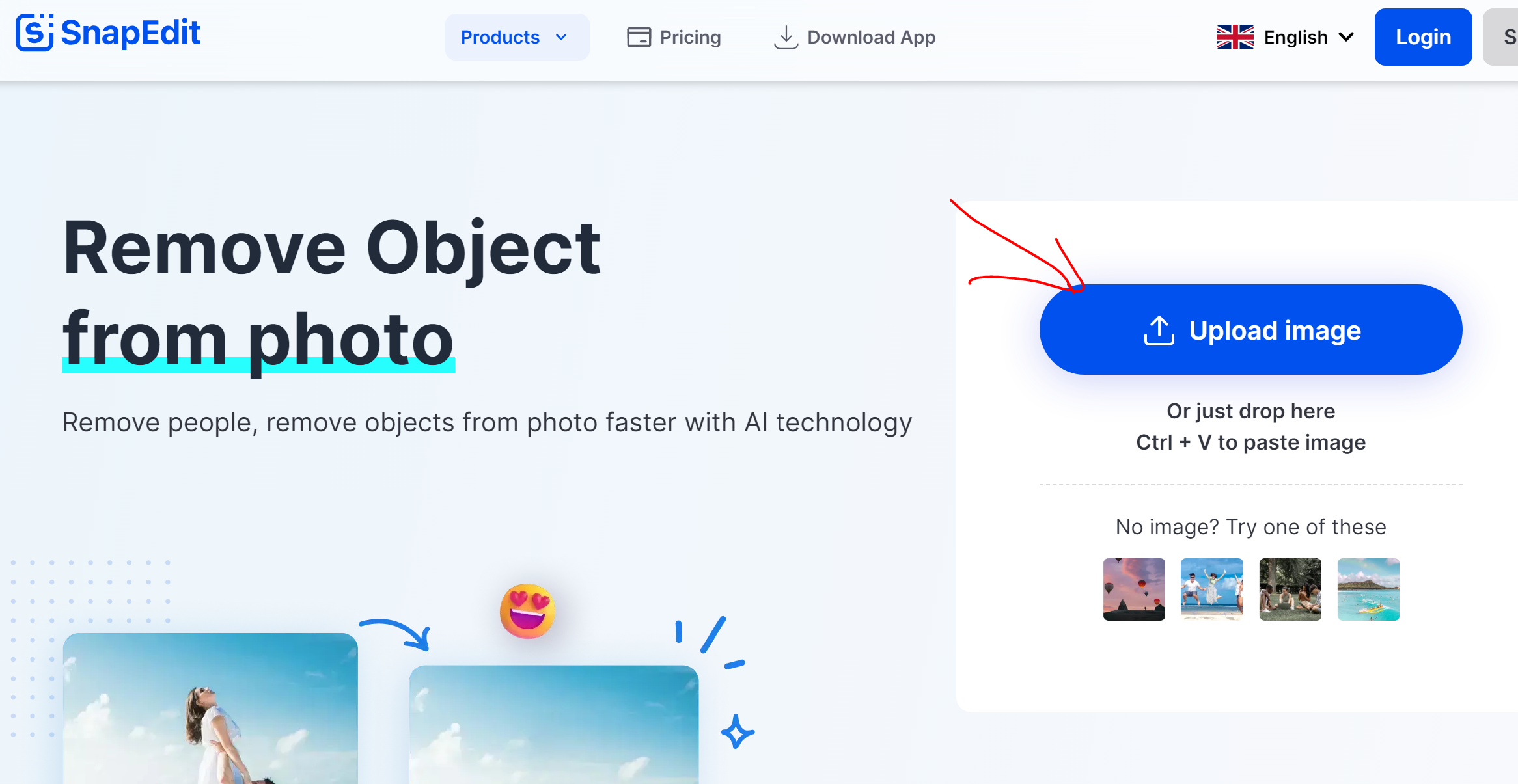Open the Pricing page
This screenshot has width=1518, height=784.
[x=690, y=37]
